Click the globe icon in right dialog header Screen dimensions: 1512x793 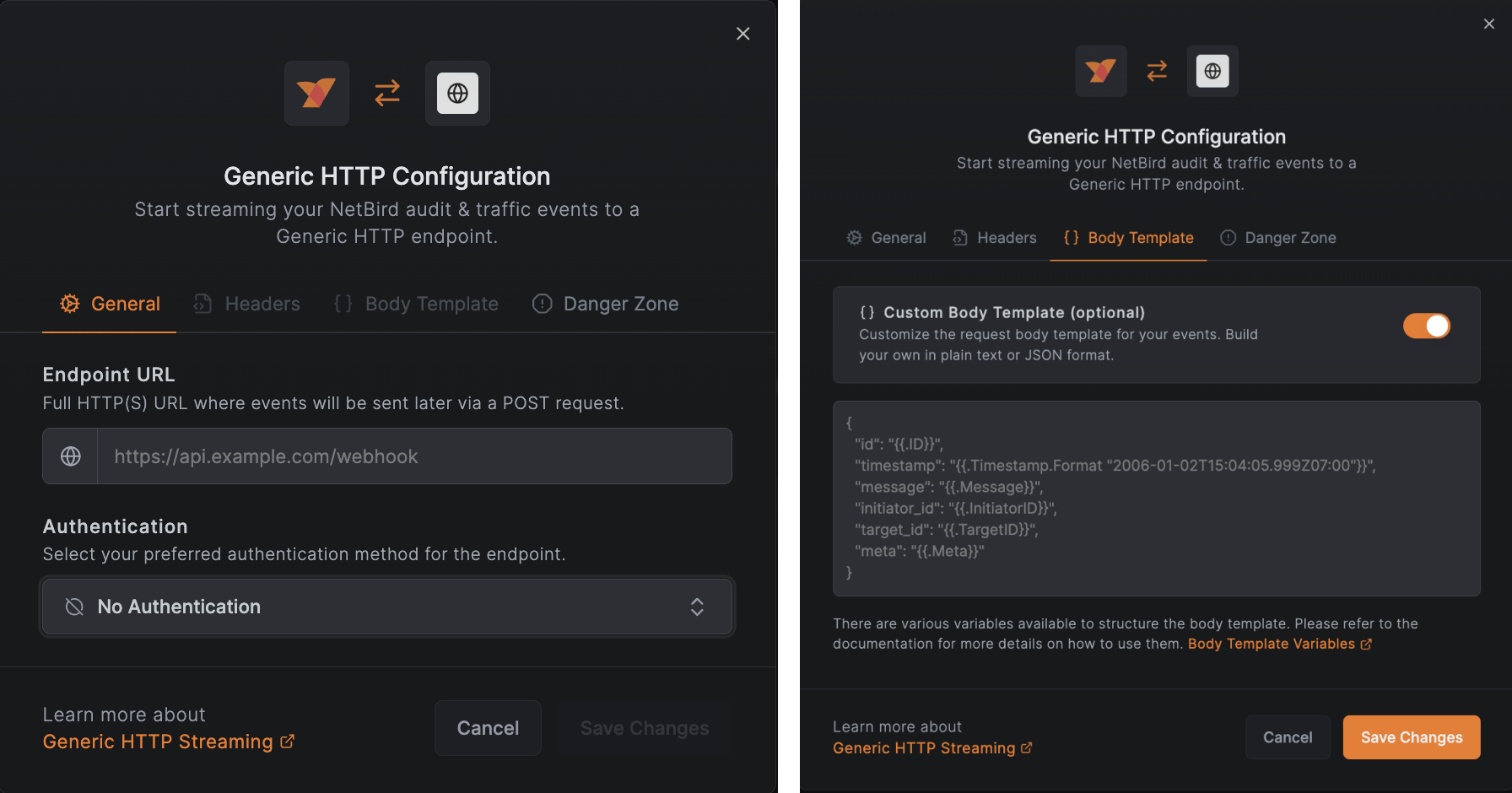(x=1212, y=72)
